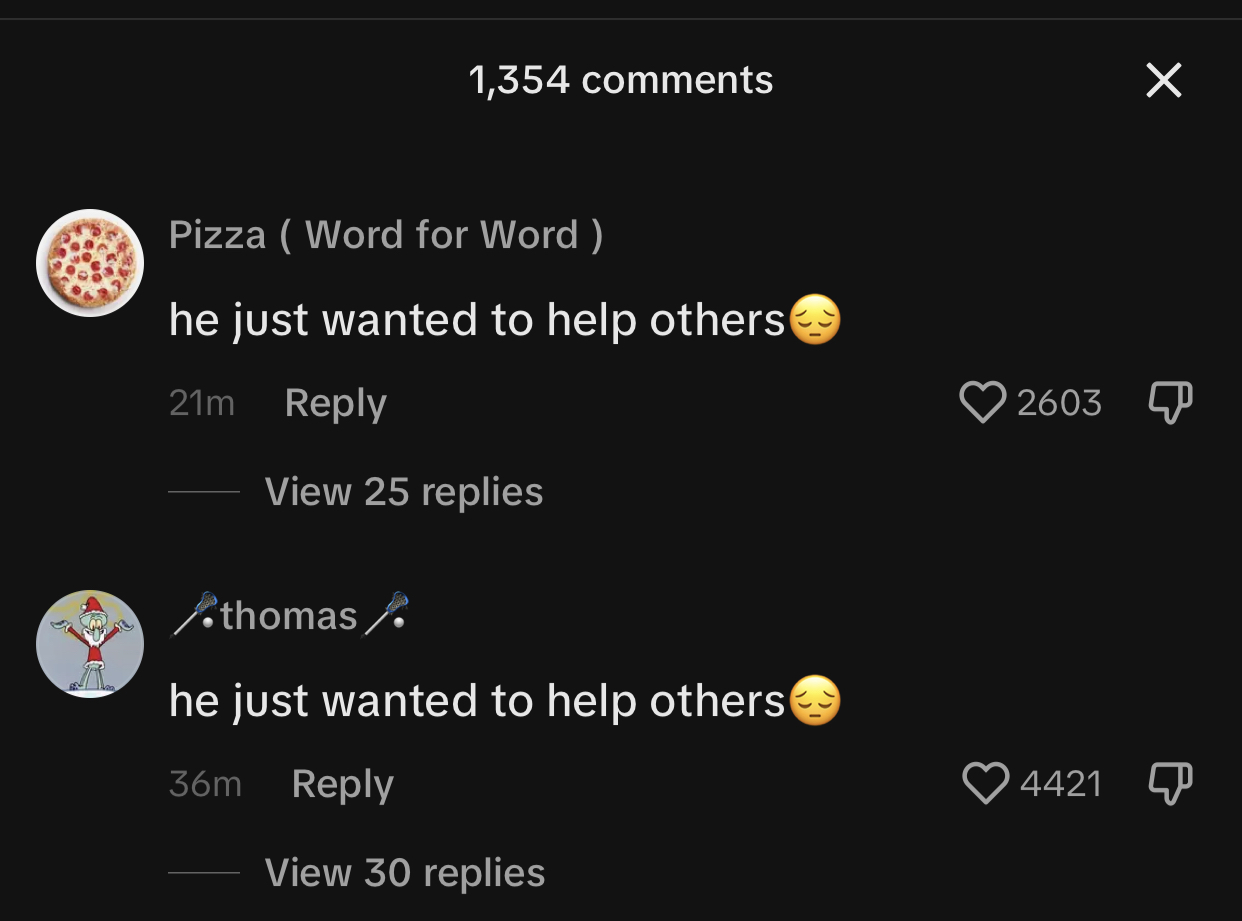Reply to the Pizza comment
The height and width of the screenshot is (921, 1242).
(335, 403)
